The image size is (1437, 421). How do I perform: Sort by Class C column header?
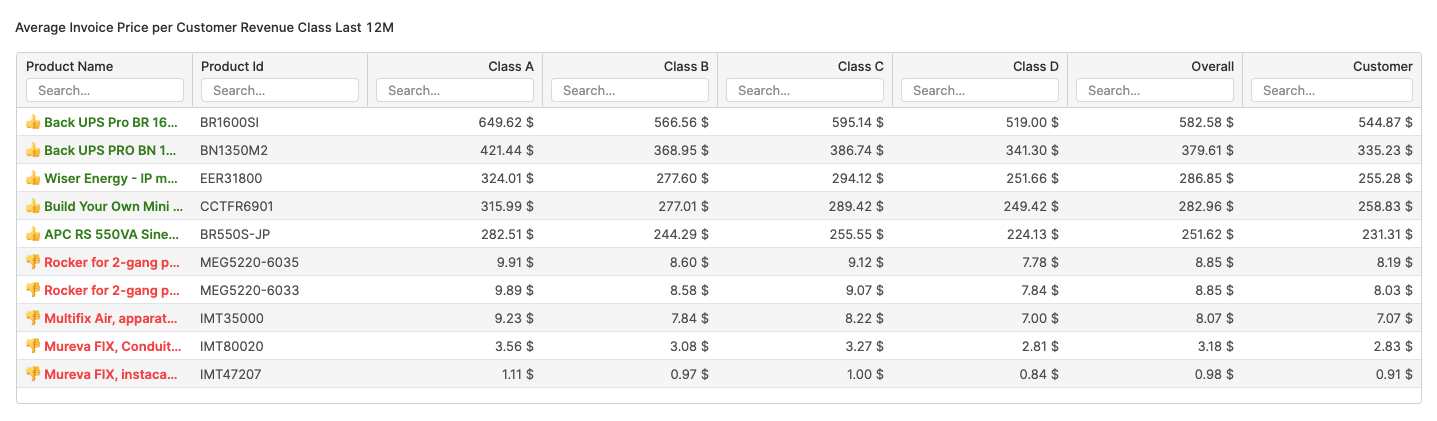[x=861, y=66]
